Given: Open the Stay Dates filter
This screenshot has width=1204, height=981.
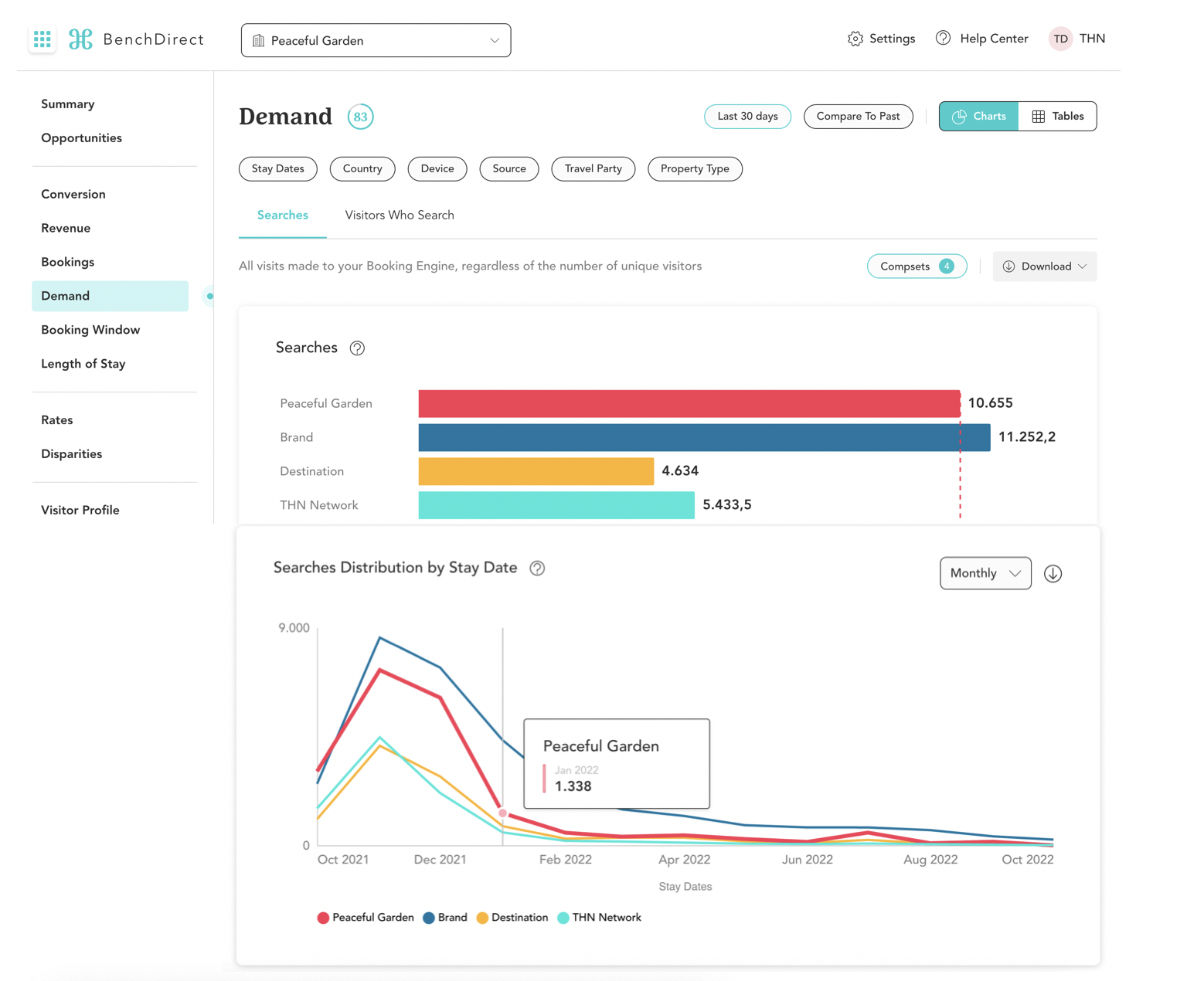Looking at the screenshot, I should 278,168.
